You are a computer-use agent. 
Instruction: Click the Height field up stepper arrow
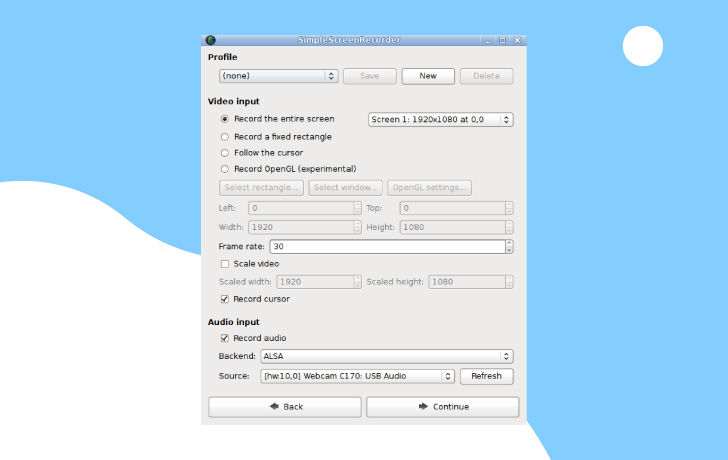509,224
